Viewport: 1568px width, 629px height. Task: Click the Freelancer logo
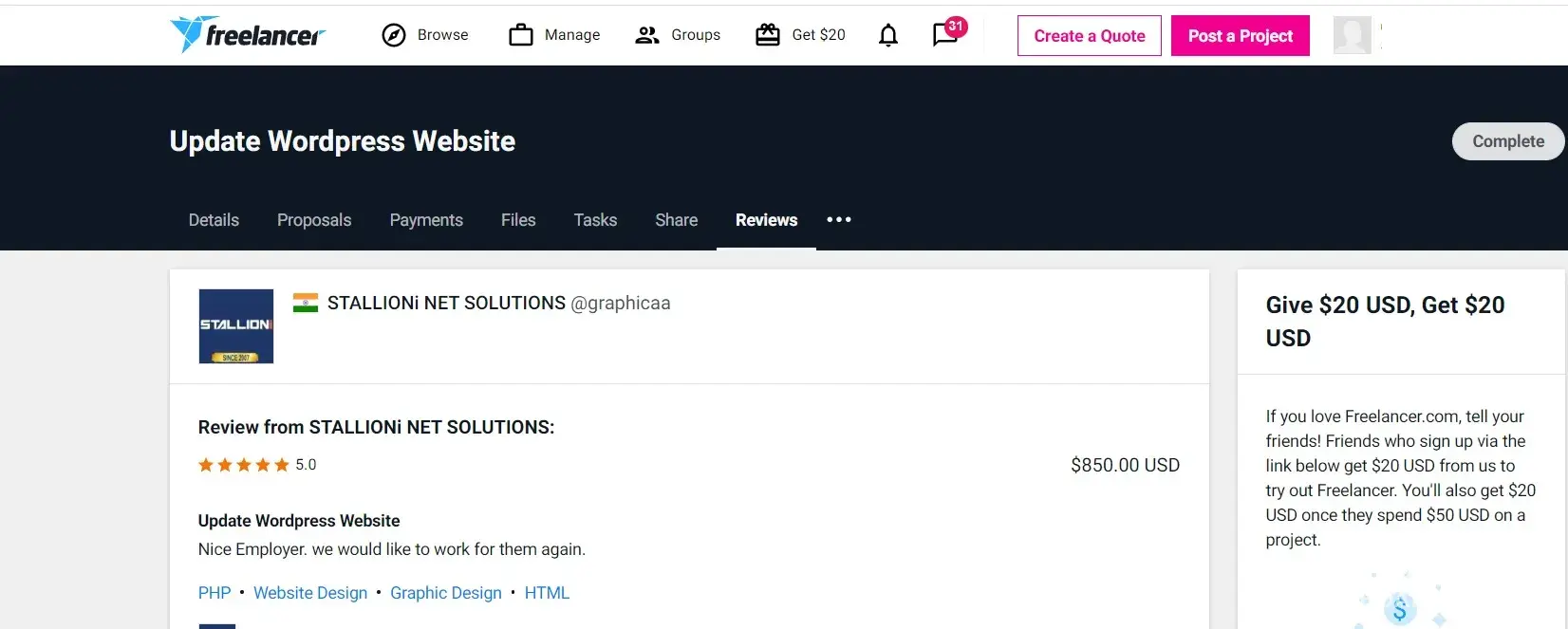tap(247, 35)
